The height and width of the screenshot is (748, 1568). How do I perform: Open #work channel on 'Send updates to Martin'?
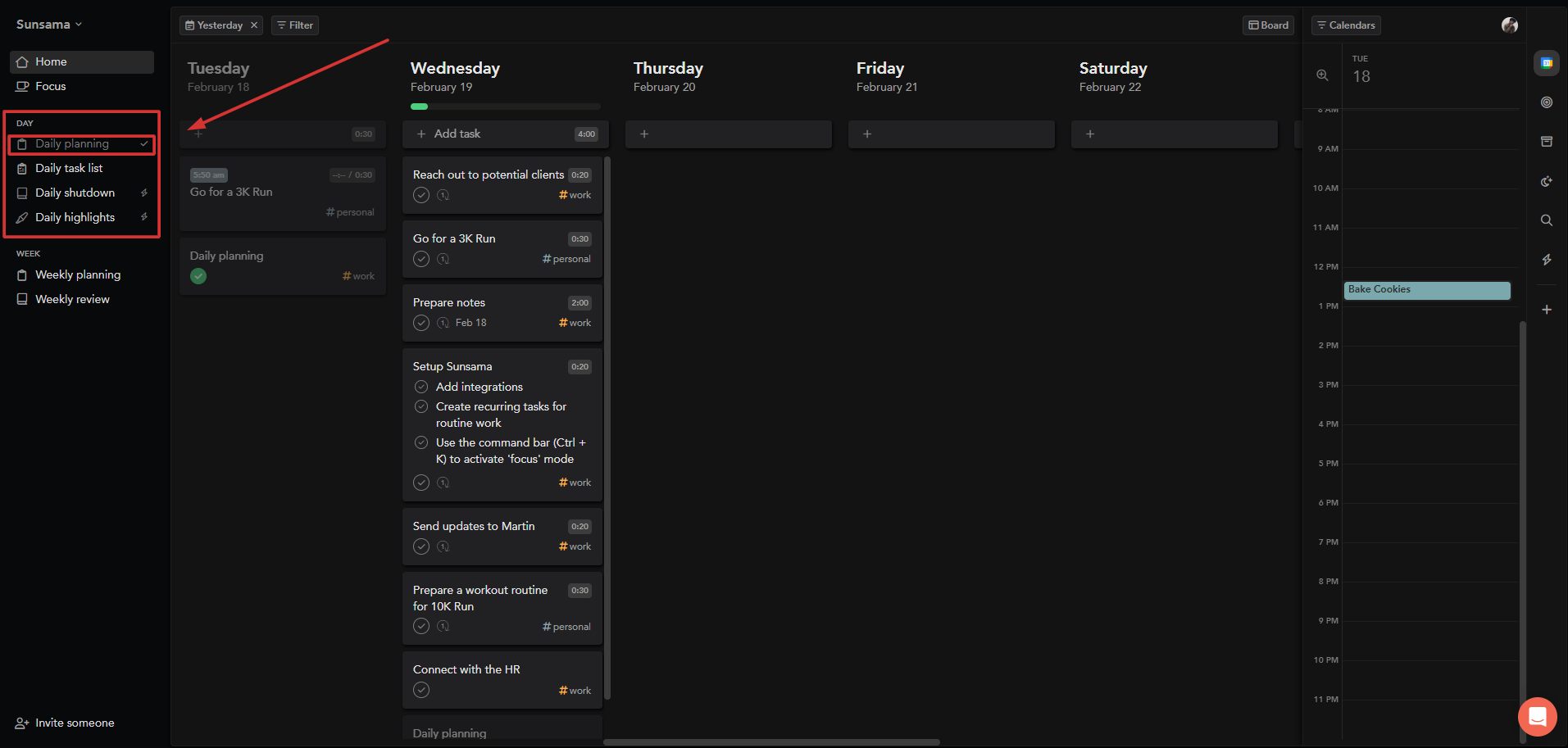point(575,546)
